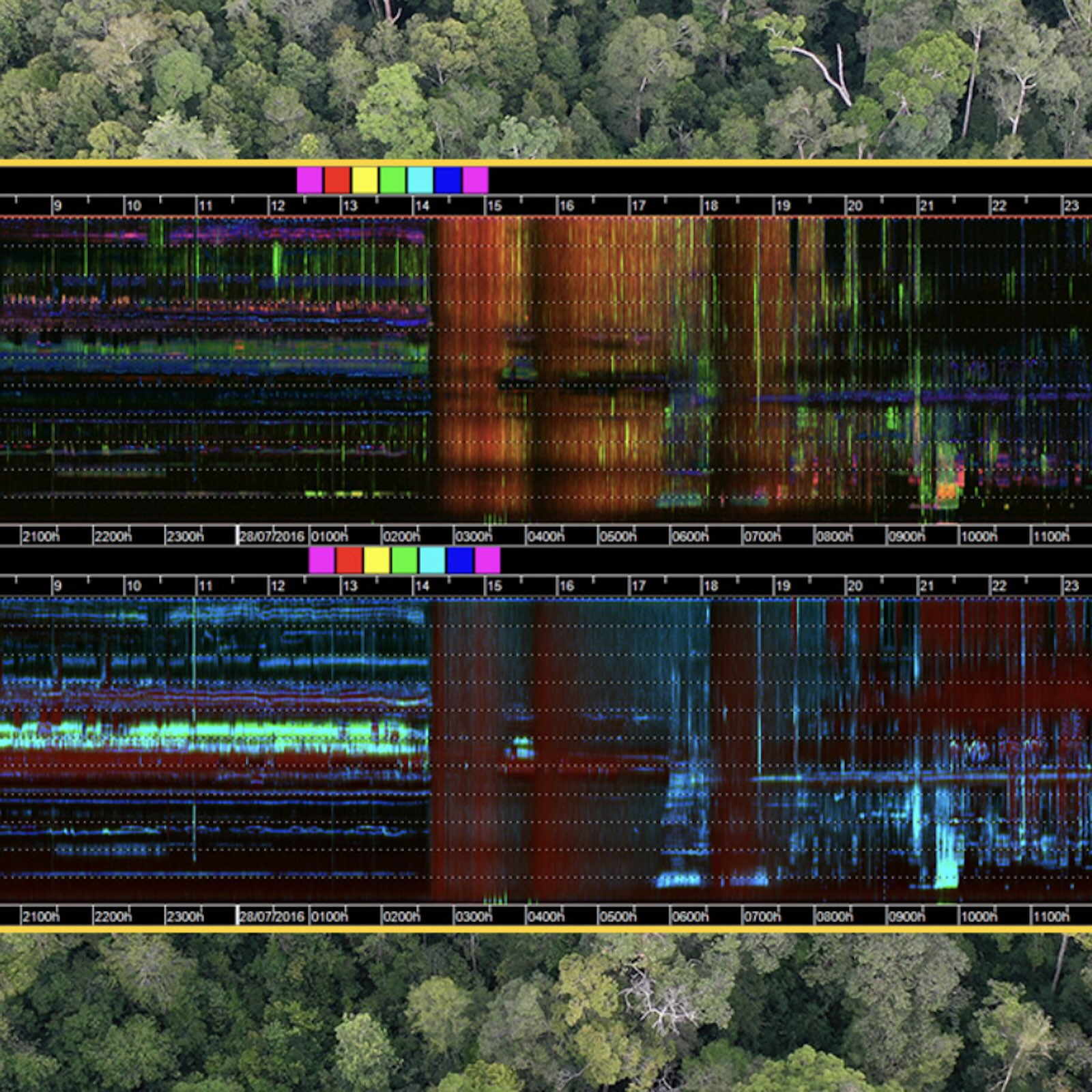Select the blue swatch above the upper spectrogram
The height and width of the screenshot is (1092, 1092).
coord(448,180)
